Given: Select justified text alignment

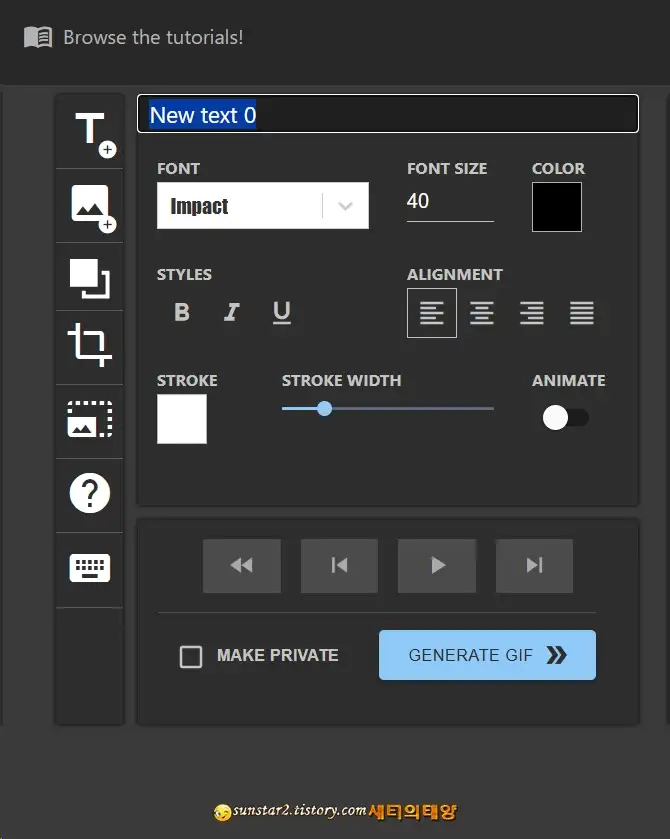Looking at the screenshot, I should click(x=582, y=313).
